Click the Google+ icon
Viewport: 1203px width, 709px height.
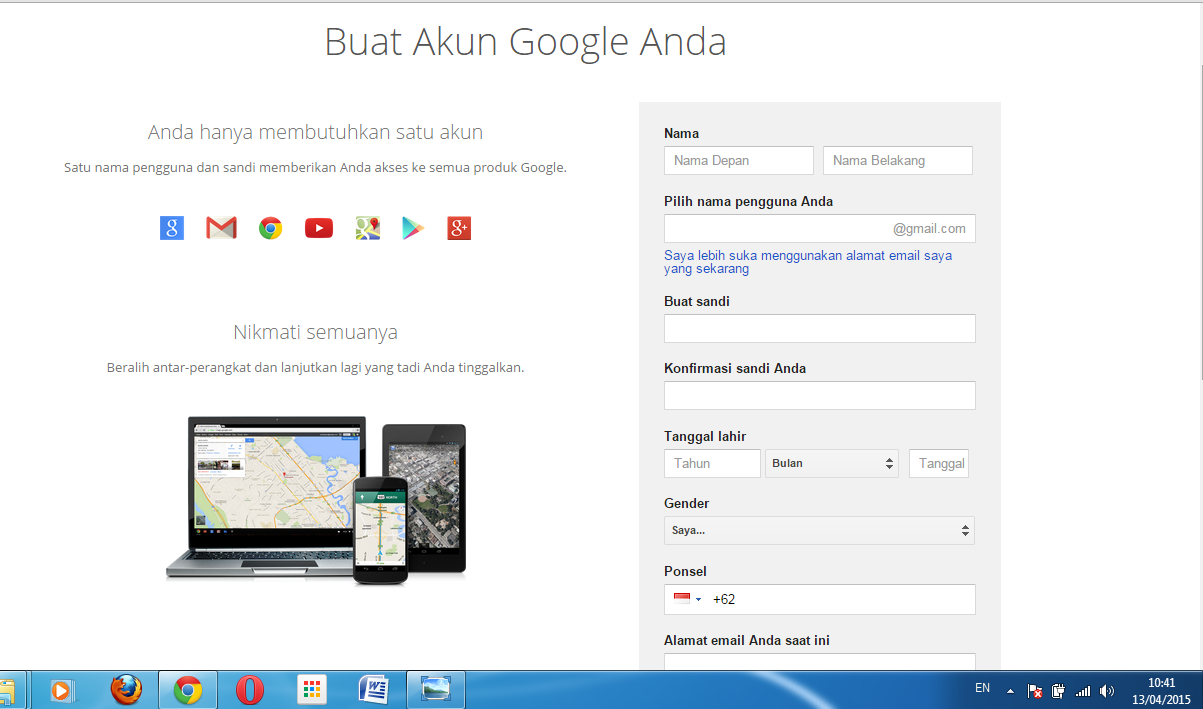pos(459,228)
